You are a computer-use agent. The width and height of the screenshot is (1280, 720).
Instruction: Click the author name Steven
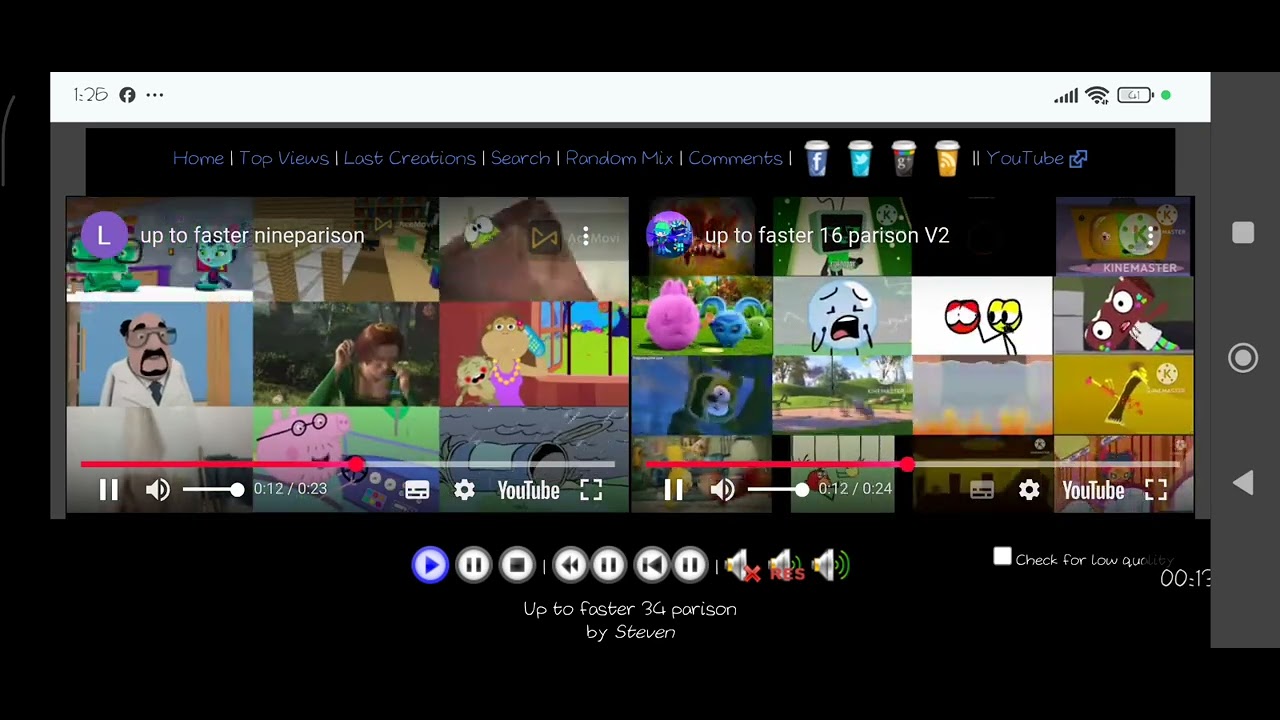coord(645,632)
